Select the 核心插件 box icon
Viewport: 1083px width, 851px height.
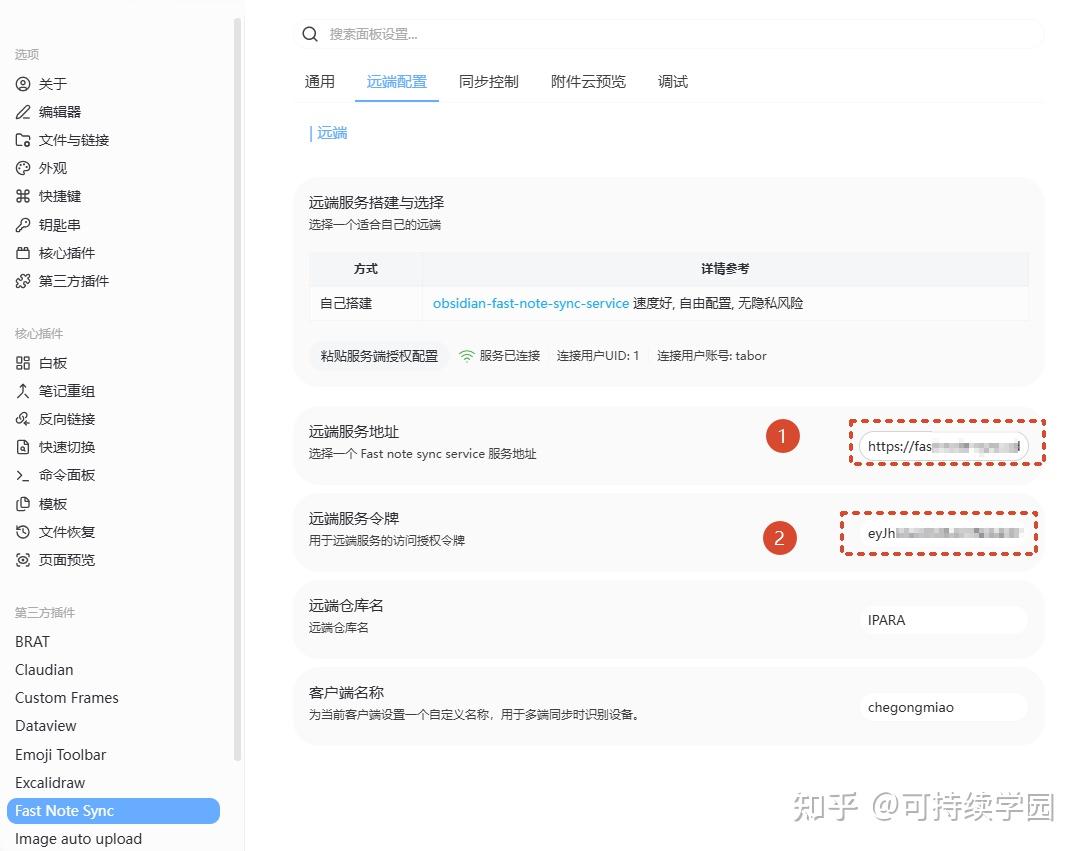tap(23, 253)
